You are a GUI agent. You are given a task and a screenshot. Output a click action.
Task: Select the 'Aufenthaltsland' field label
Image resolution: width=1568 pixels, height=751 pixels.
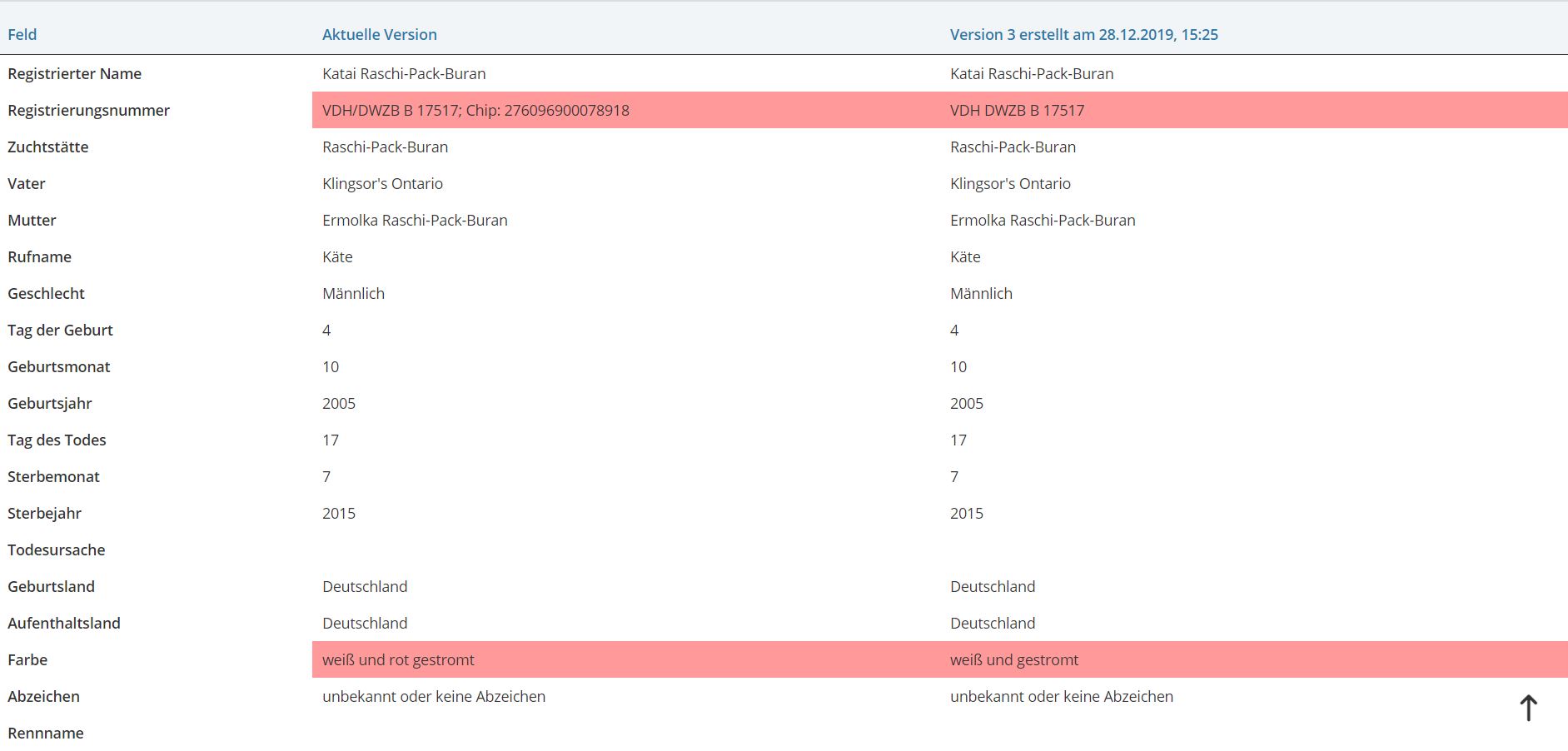(x=64, y=623)
